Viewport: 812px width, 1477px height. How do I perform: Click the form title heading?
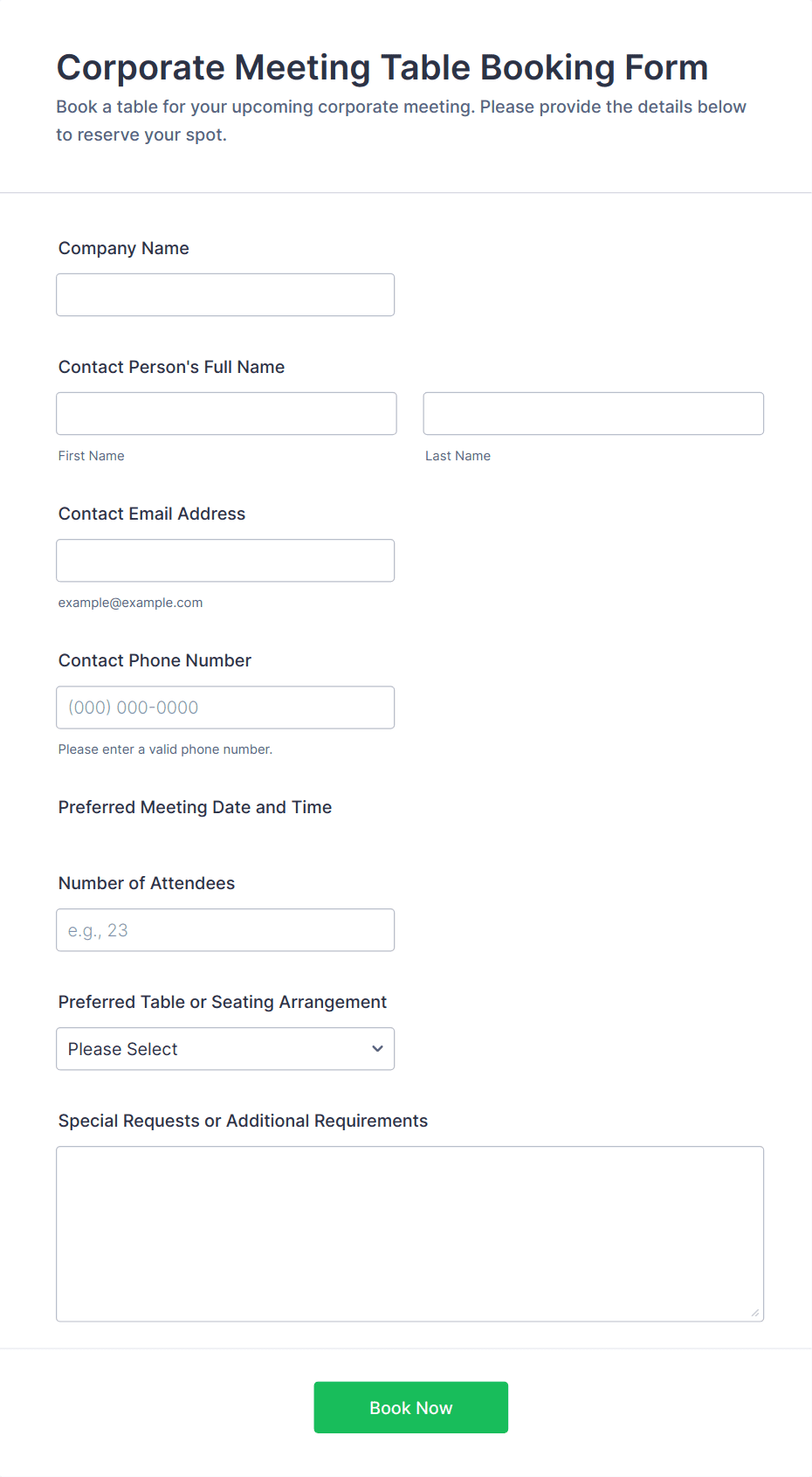click(382, 67)
